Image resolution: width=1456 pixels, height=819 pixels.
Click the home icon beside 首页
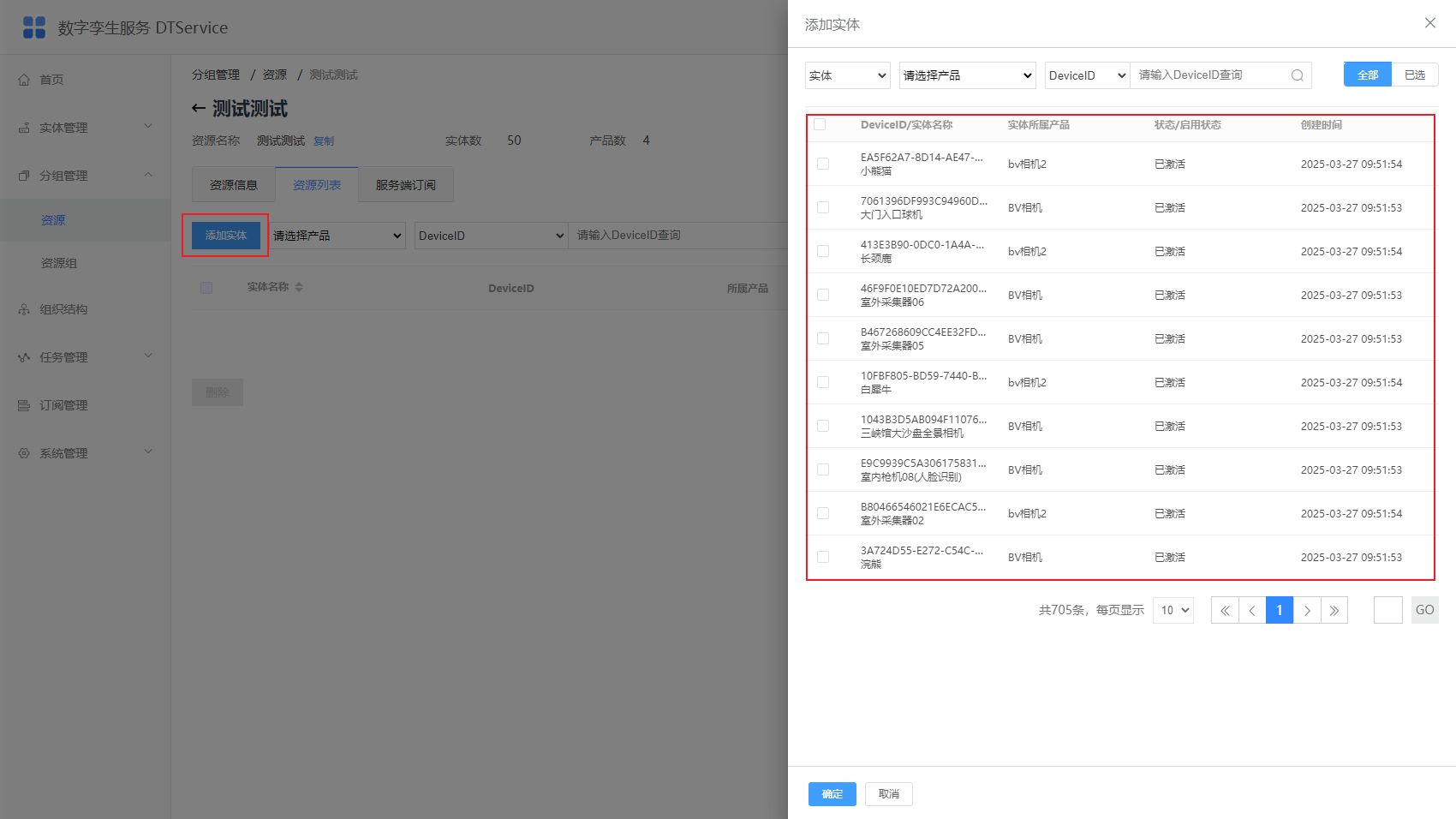pyautogui.click(x=24, y=80)
